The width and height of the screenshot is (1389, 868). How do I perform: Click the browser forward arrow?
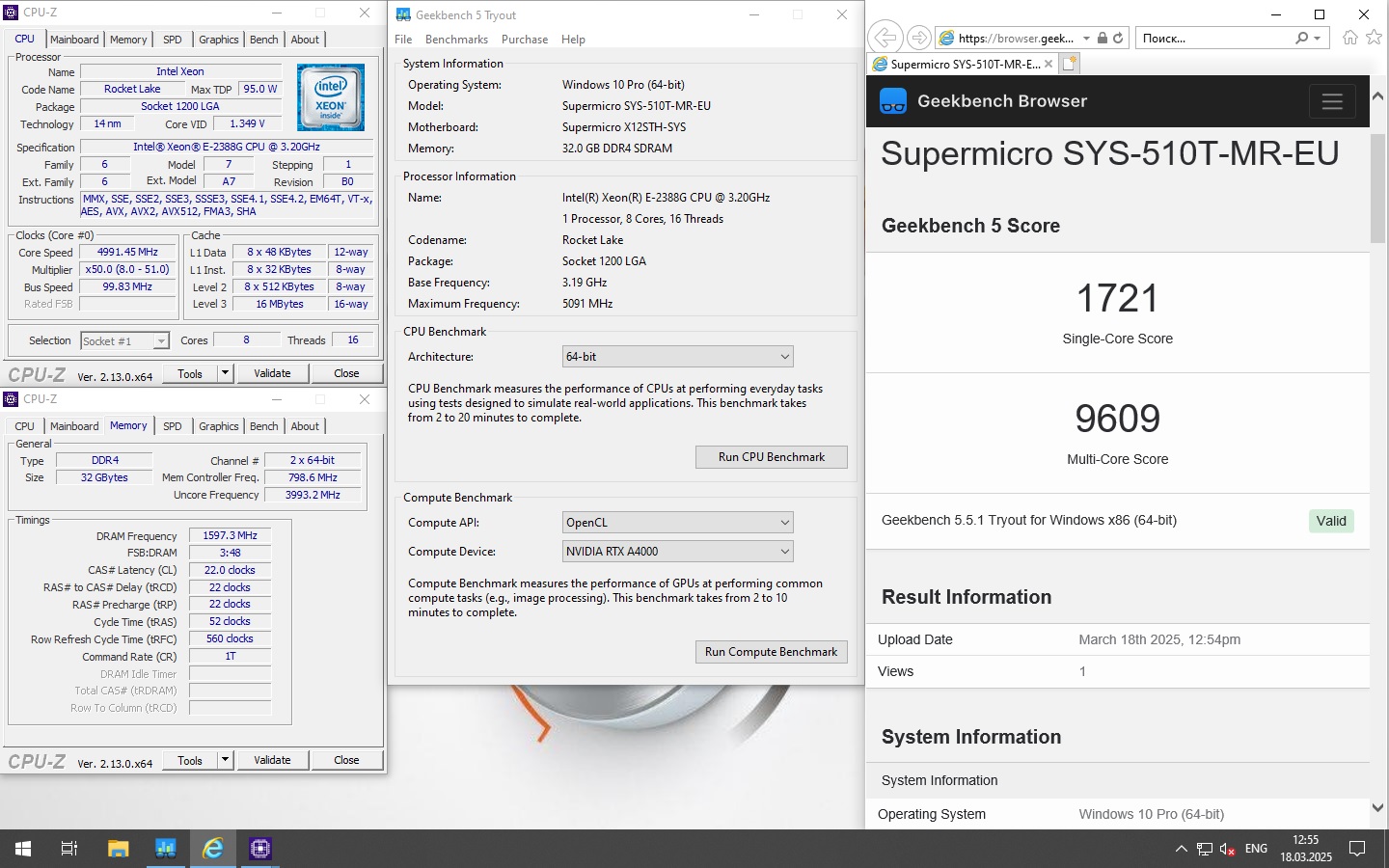point(919,38)
